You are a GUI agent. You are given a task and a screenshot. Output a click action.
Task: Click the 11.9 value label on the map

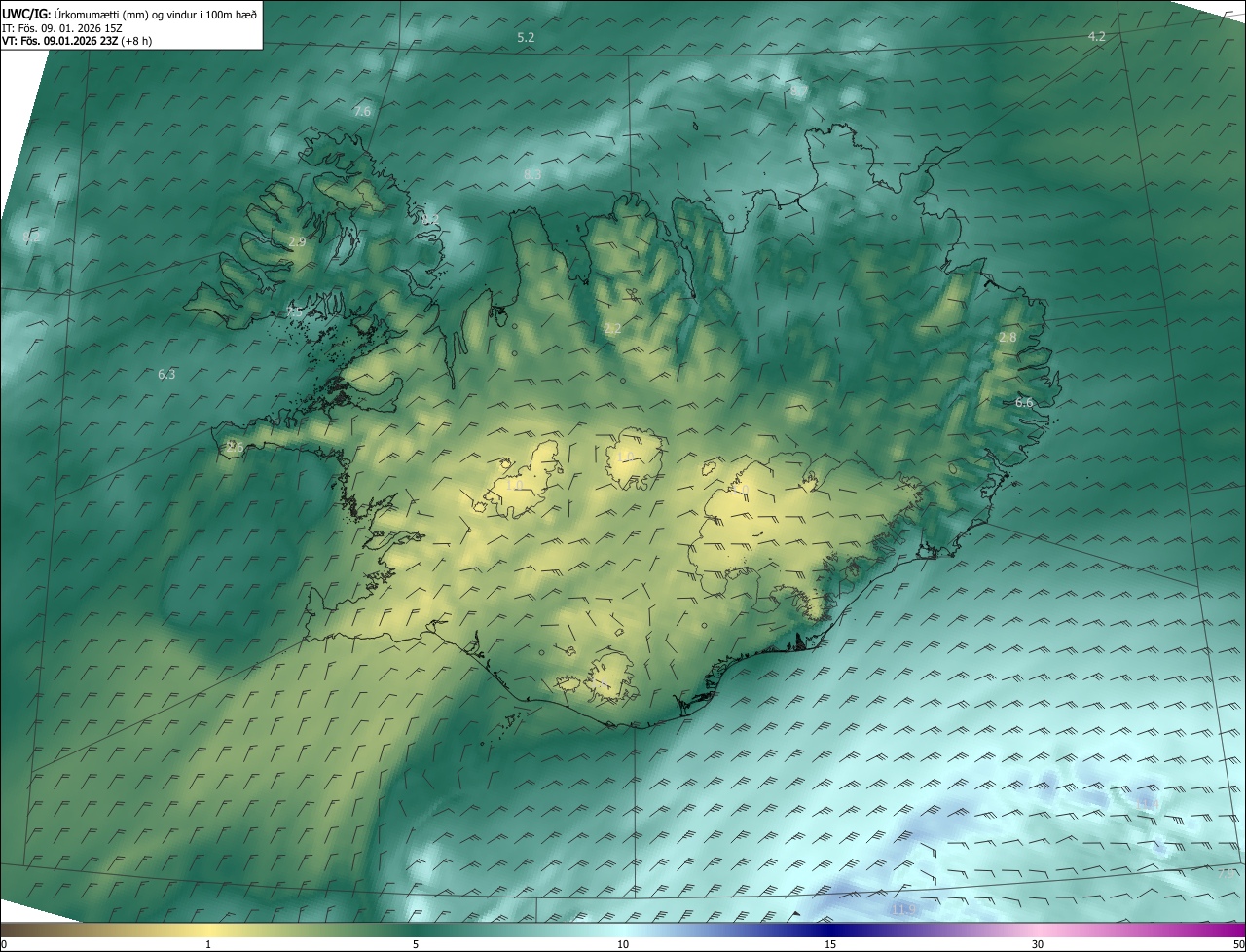click(x=903, y=909)
